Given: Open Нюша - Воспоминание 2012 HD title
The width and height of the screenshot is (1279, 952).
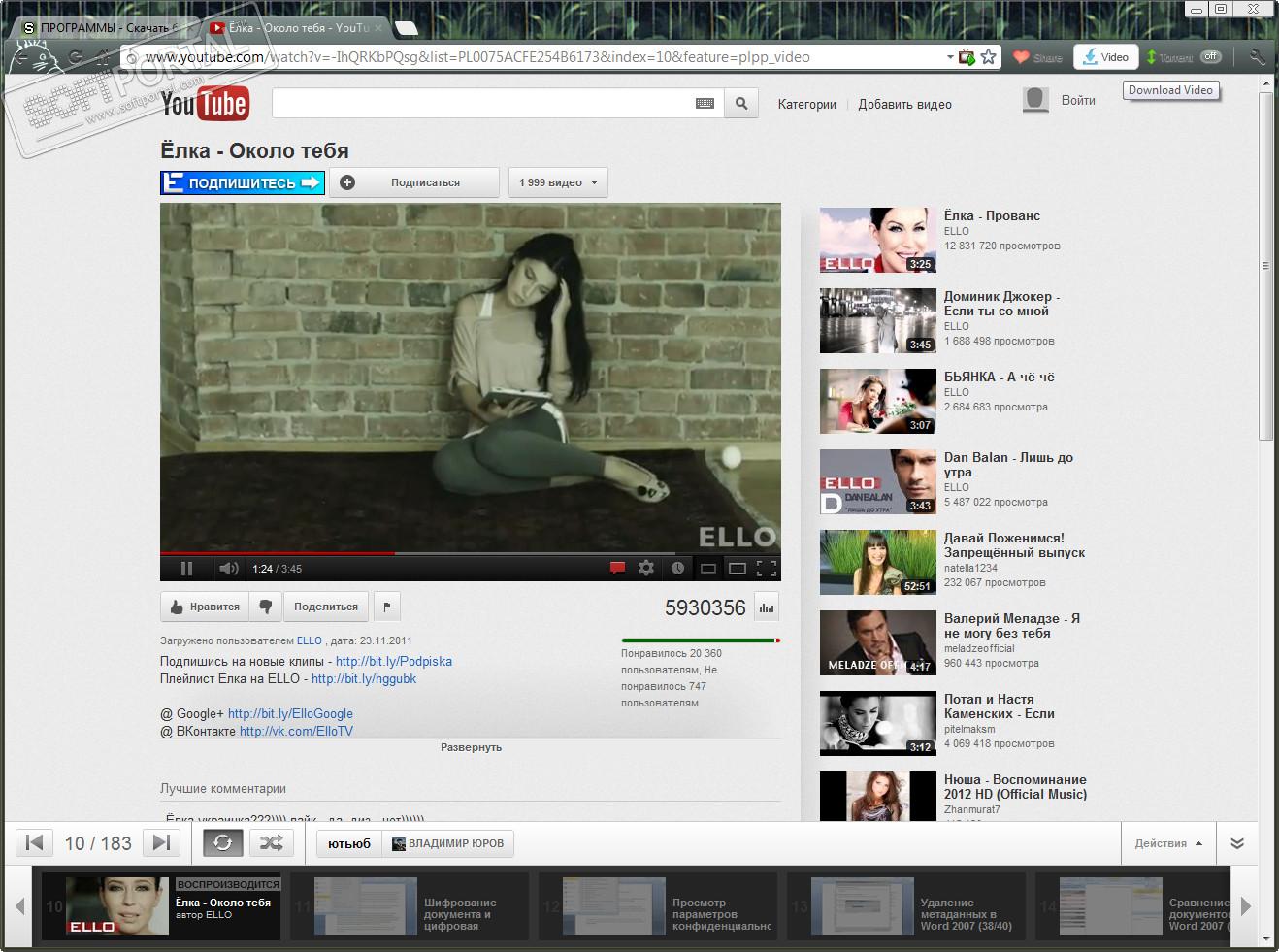Looking at the screenshot, I should tap(1015, 787).
